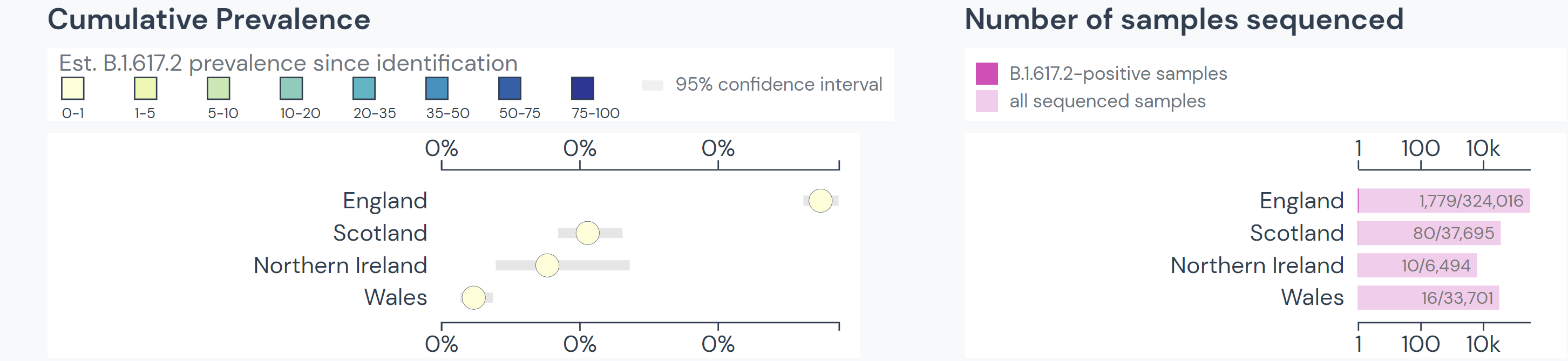
Task: Click the England bar showing 1,779/324,016
Action: coord(1444,200)
